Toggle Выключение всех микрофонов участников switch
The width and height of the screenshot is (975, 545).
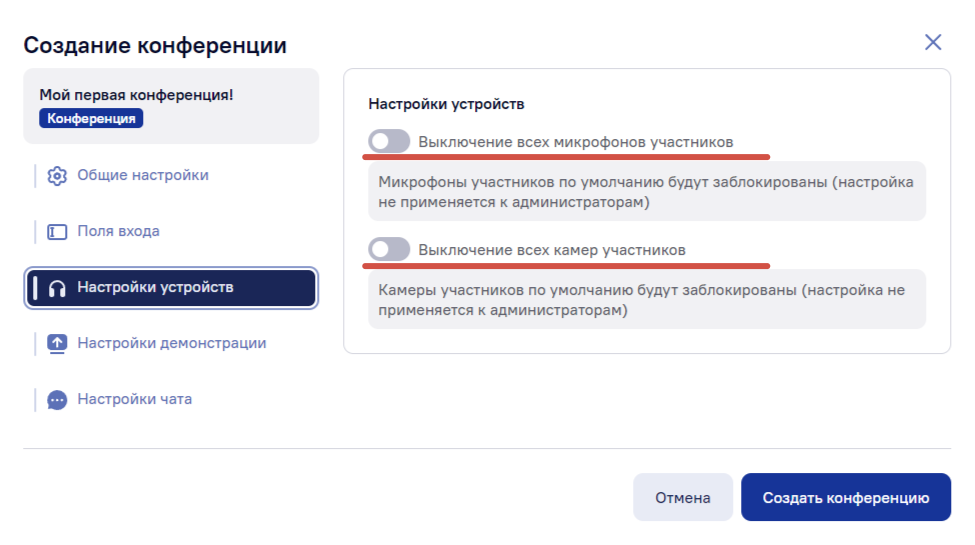(x=389, y=141)
